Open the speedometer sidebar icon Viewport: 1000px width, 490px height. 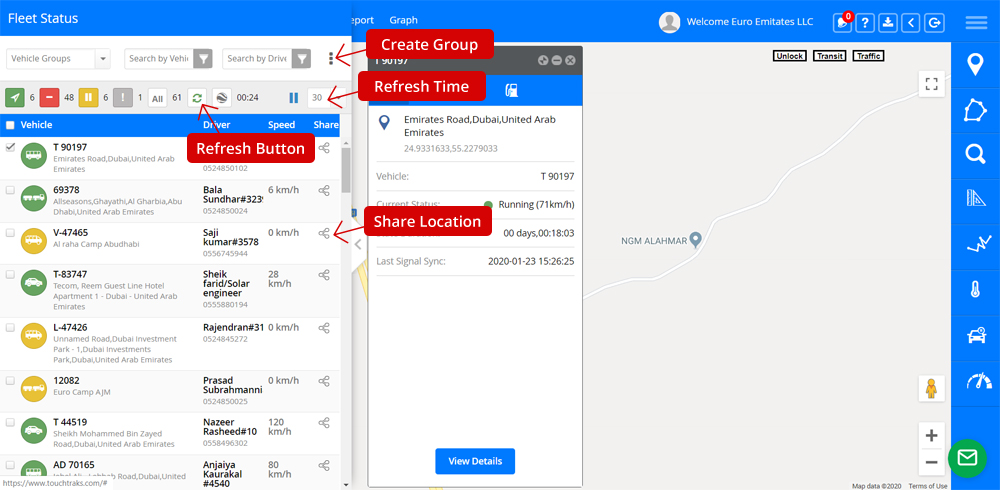click(x=975, y=380)
